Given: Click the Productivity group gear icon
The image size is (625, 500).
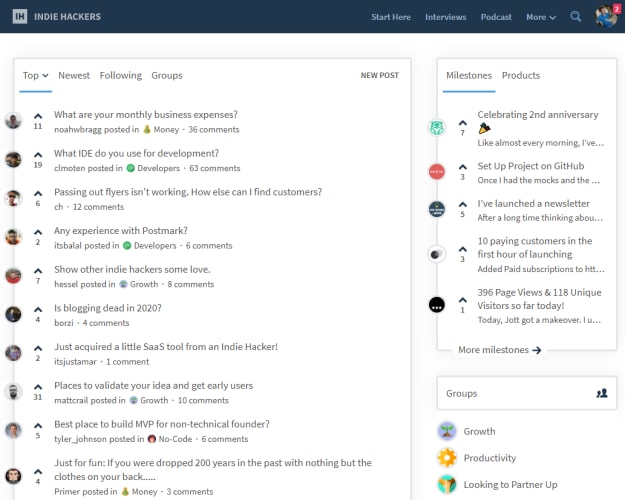Looking at the screenshot, I should 447,458.
